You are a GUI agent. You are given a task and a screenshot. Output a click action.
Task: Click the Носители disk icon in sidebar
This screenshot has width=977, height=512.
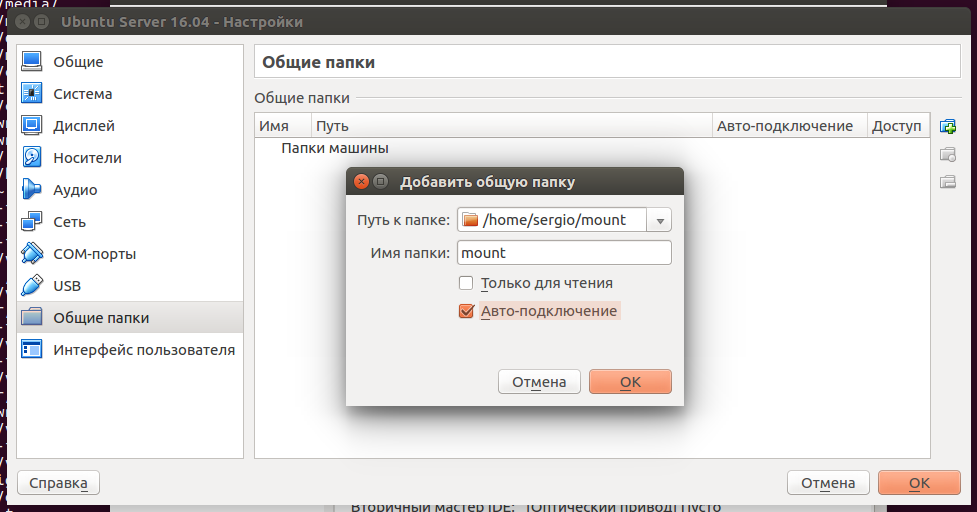(x=31, y=157)
